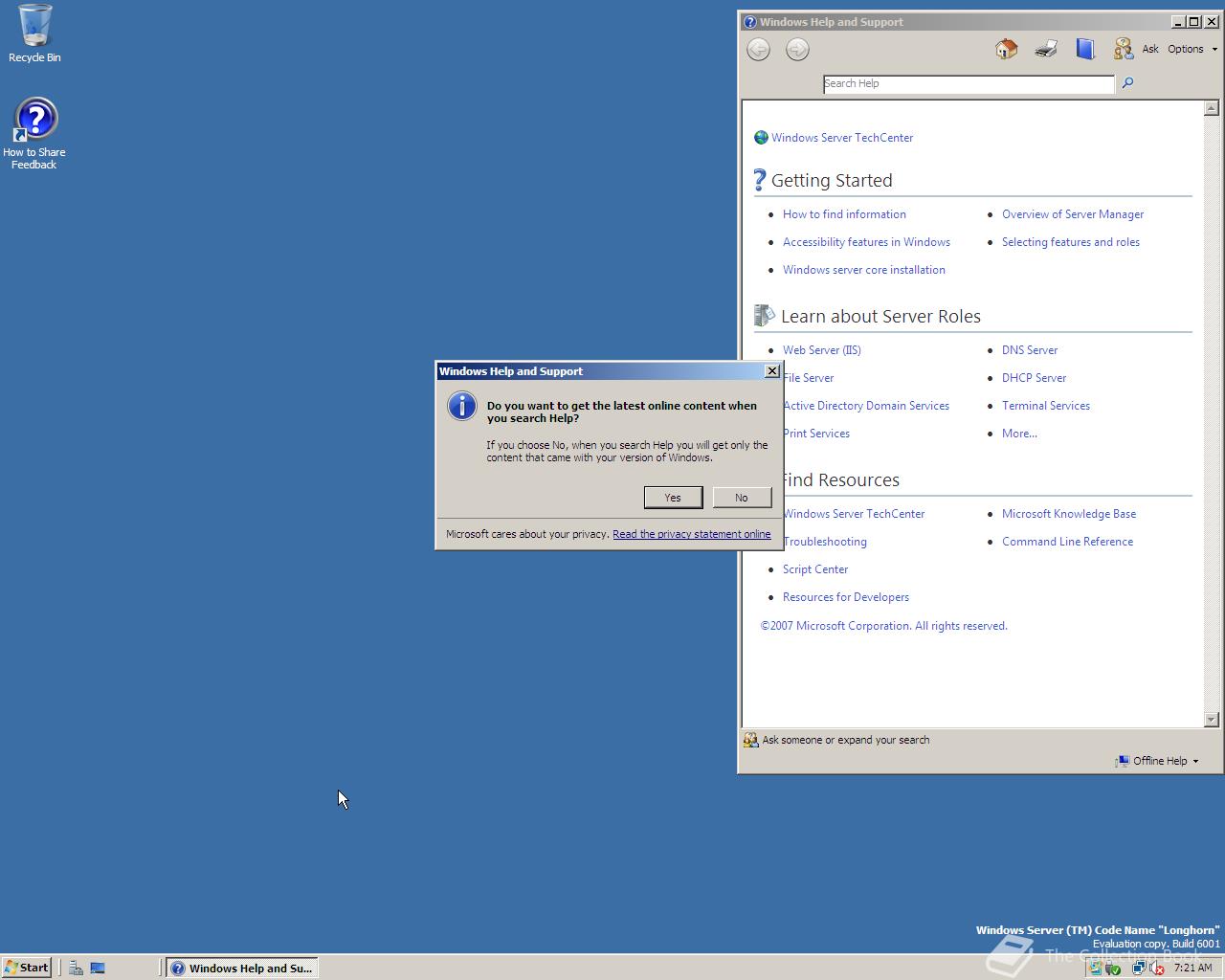Open DNS Server link
The height and width of the screenshot is (980, 1225).
[x=1030, y=350]
